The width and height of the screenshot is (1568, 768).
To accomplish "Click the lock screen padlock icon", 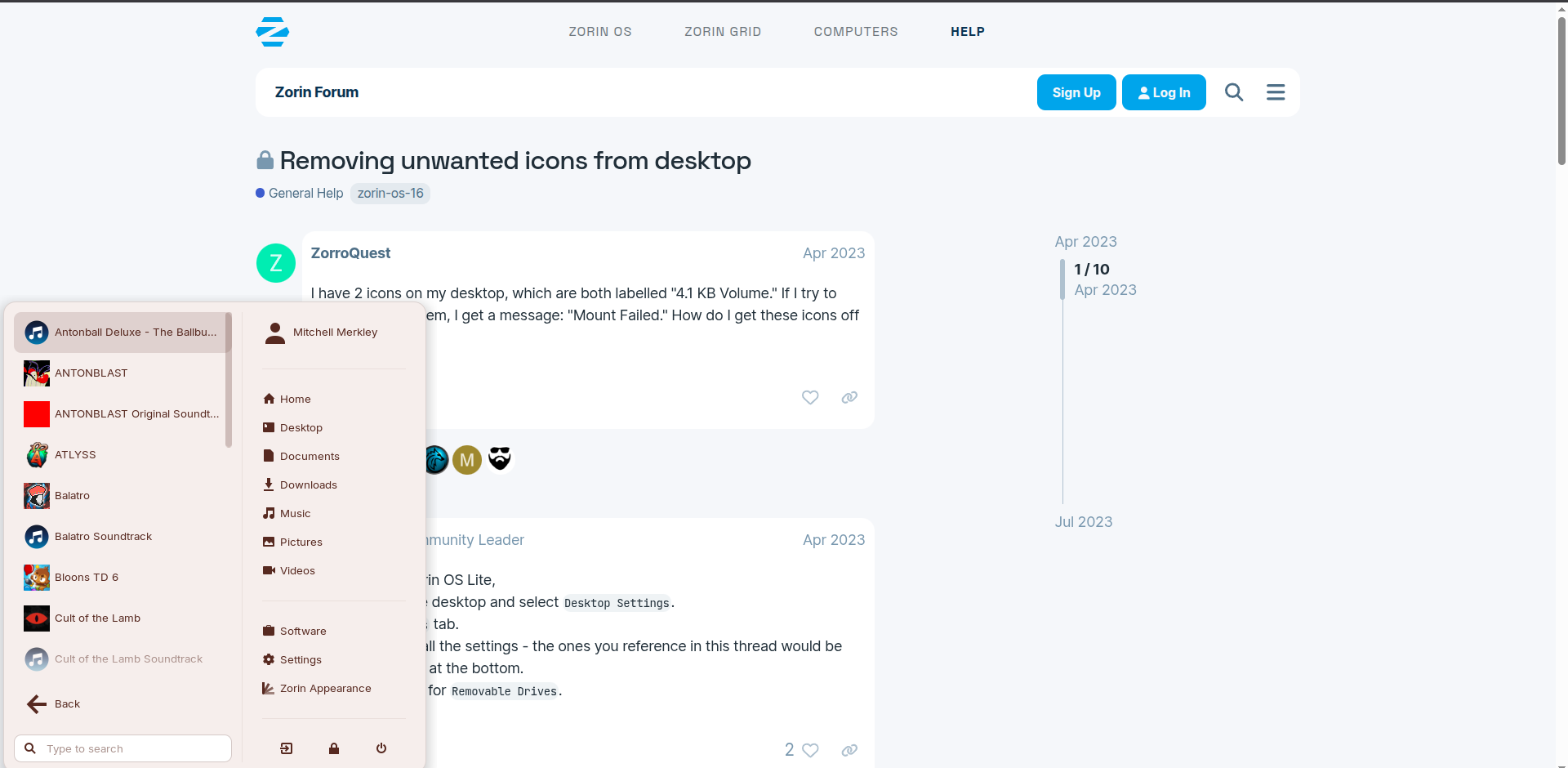I will tap(334, 748).
